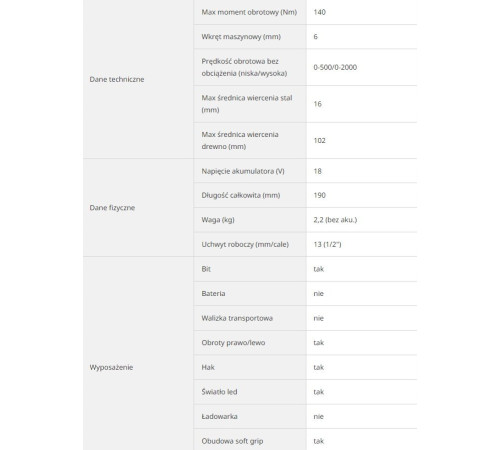500x450 pixels.
Task: Click the Wyposażenie category label
Action: point(111,367)
